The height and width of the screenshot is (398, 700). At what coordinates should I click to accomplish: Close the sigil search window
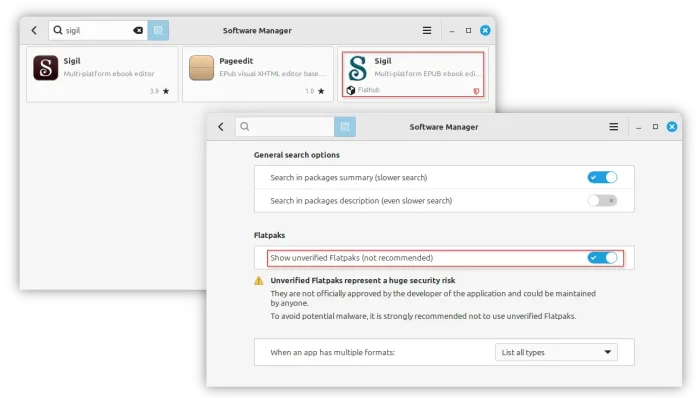(485, 30)
